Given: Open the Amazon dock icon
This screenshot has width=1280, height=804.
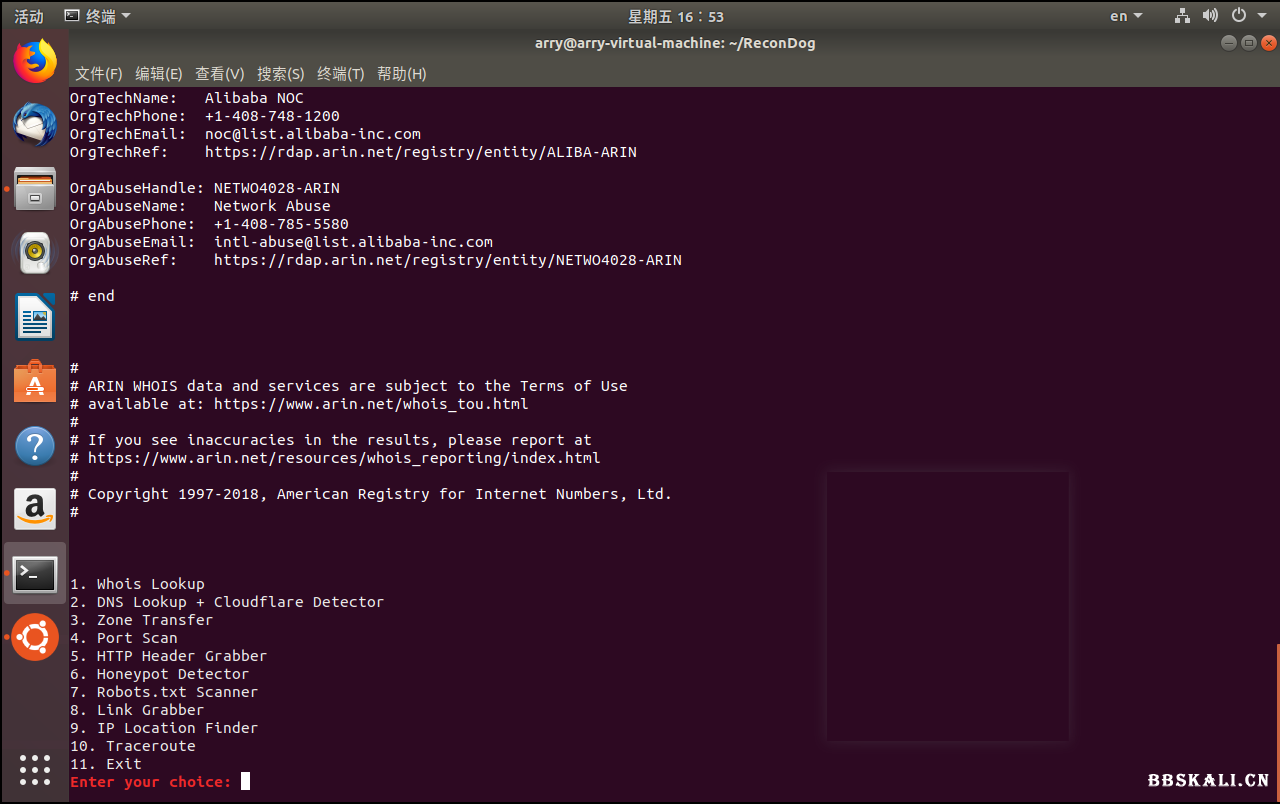Looking at the screenshot, I should click(35, 509).
